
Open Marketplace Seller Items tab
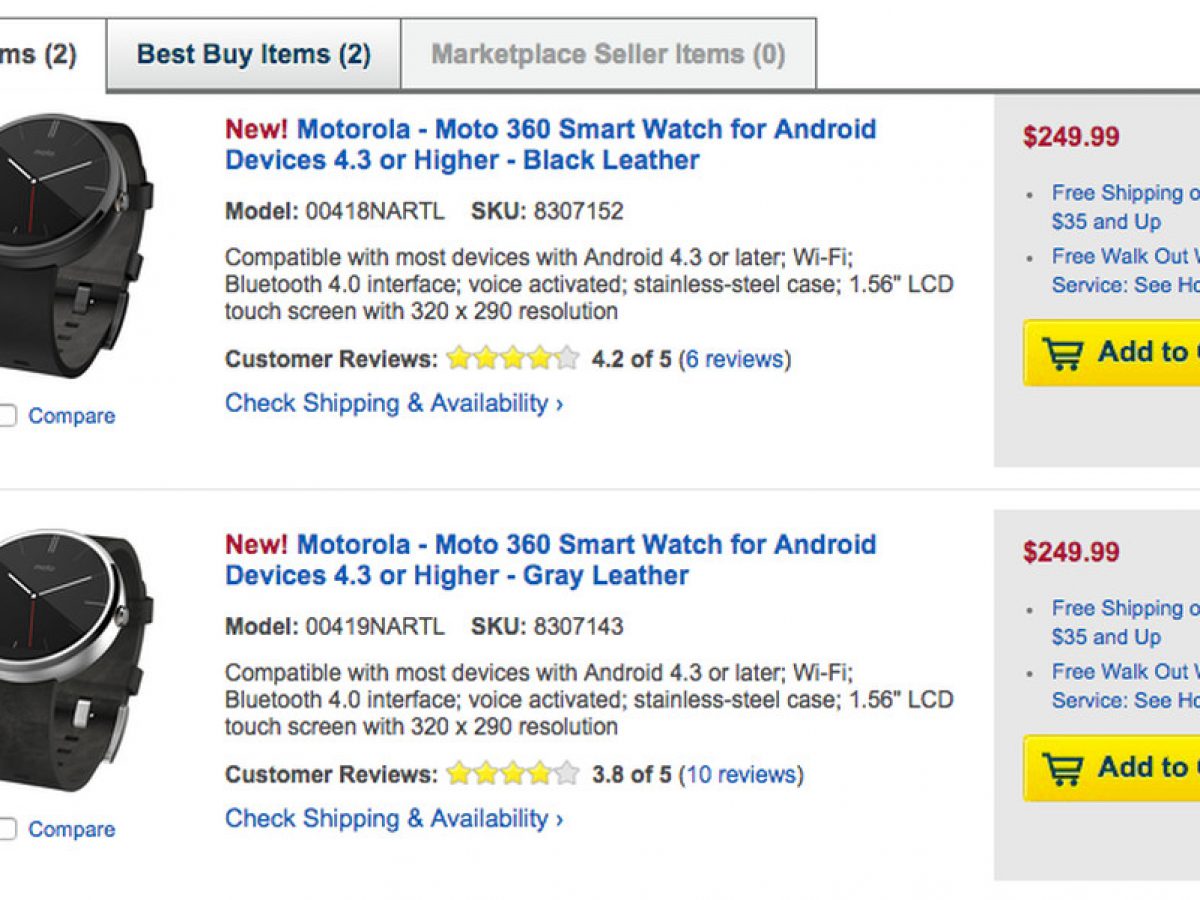coord(608,54)
